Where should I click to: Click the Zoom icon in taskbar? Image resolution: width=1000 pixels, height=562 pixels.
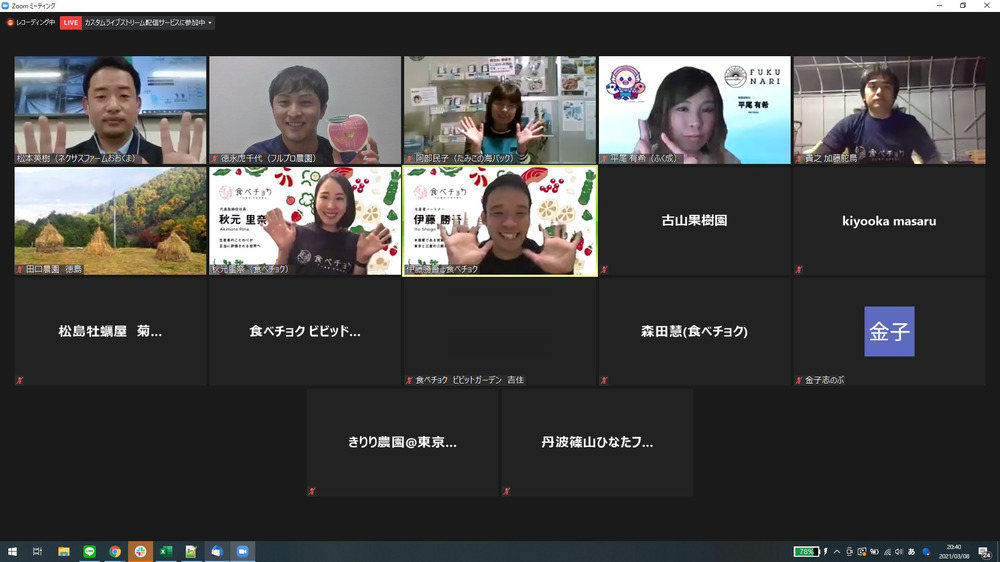pyautogui.click(x=242, y=551)
